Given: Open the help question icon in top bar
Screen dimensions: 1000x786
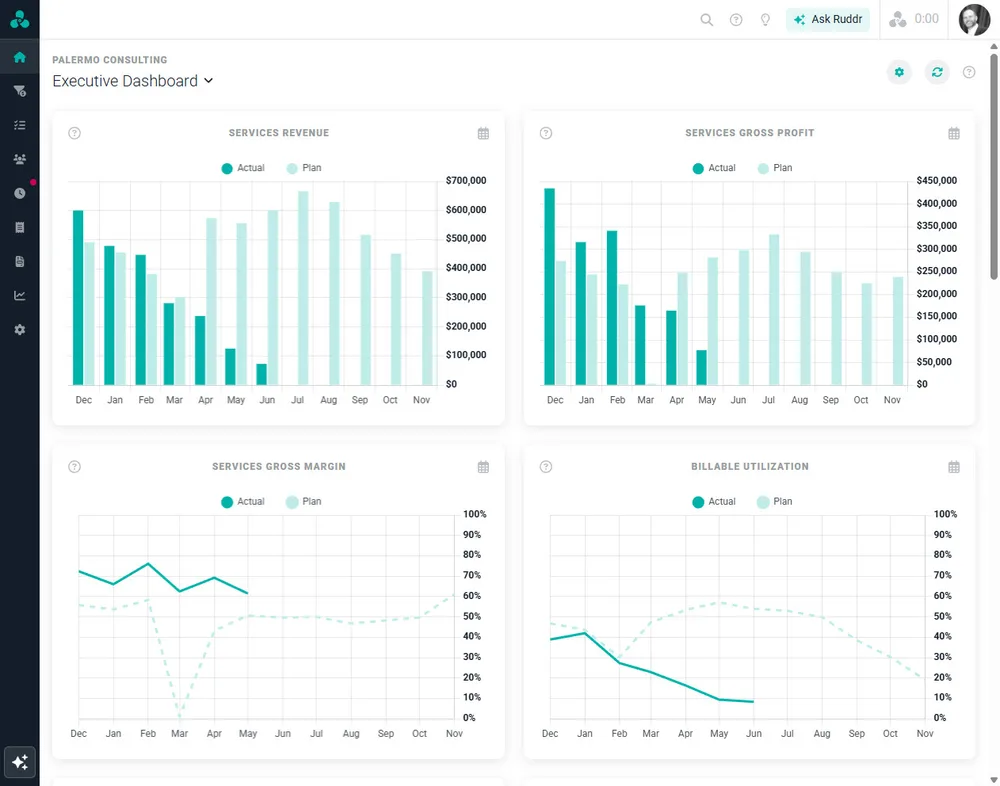Looking at the screenshot, I should [x=736, y=20].
